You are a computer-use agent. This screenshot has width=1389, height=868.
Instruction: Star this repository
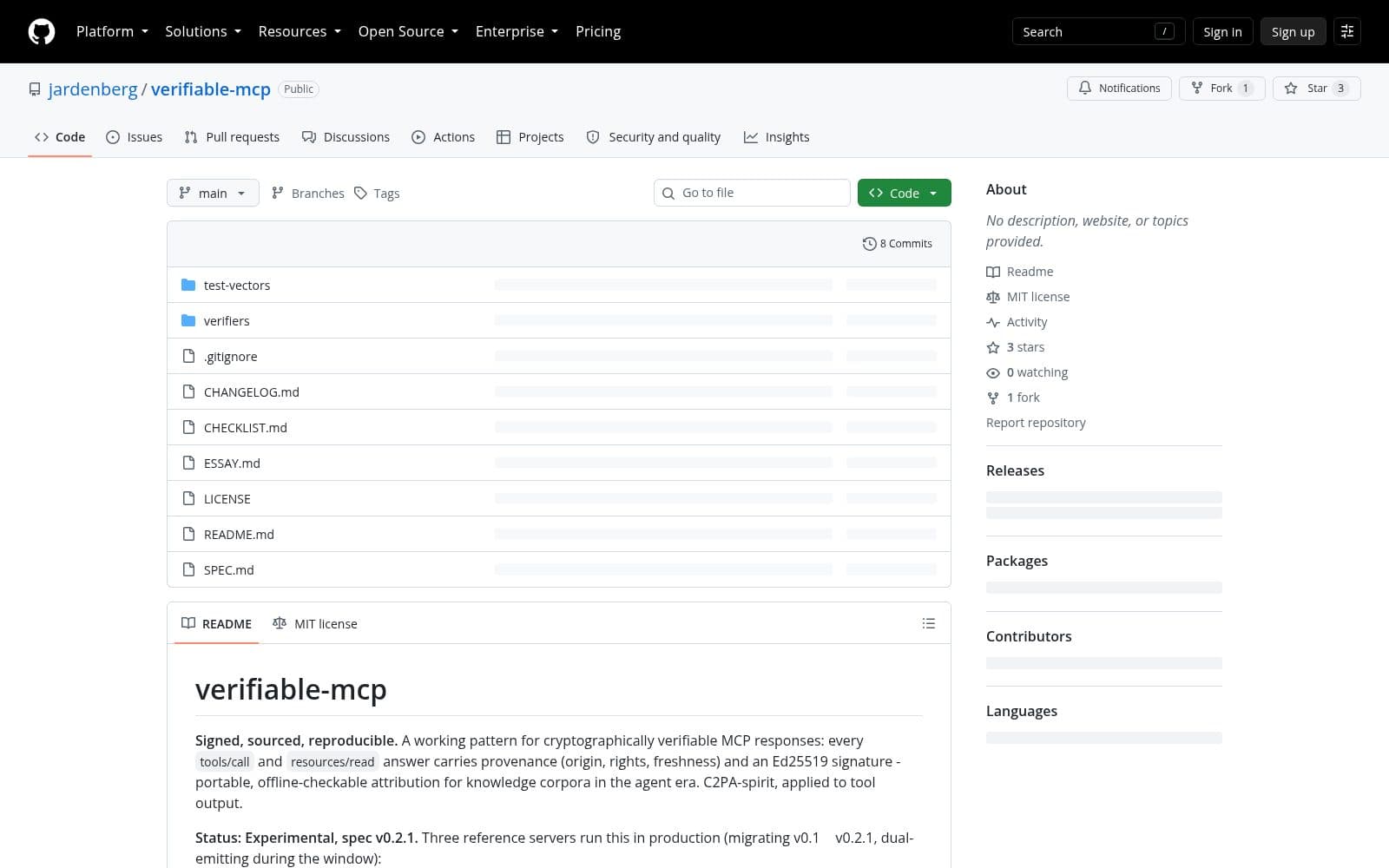click(x=1316, y=89)
